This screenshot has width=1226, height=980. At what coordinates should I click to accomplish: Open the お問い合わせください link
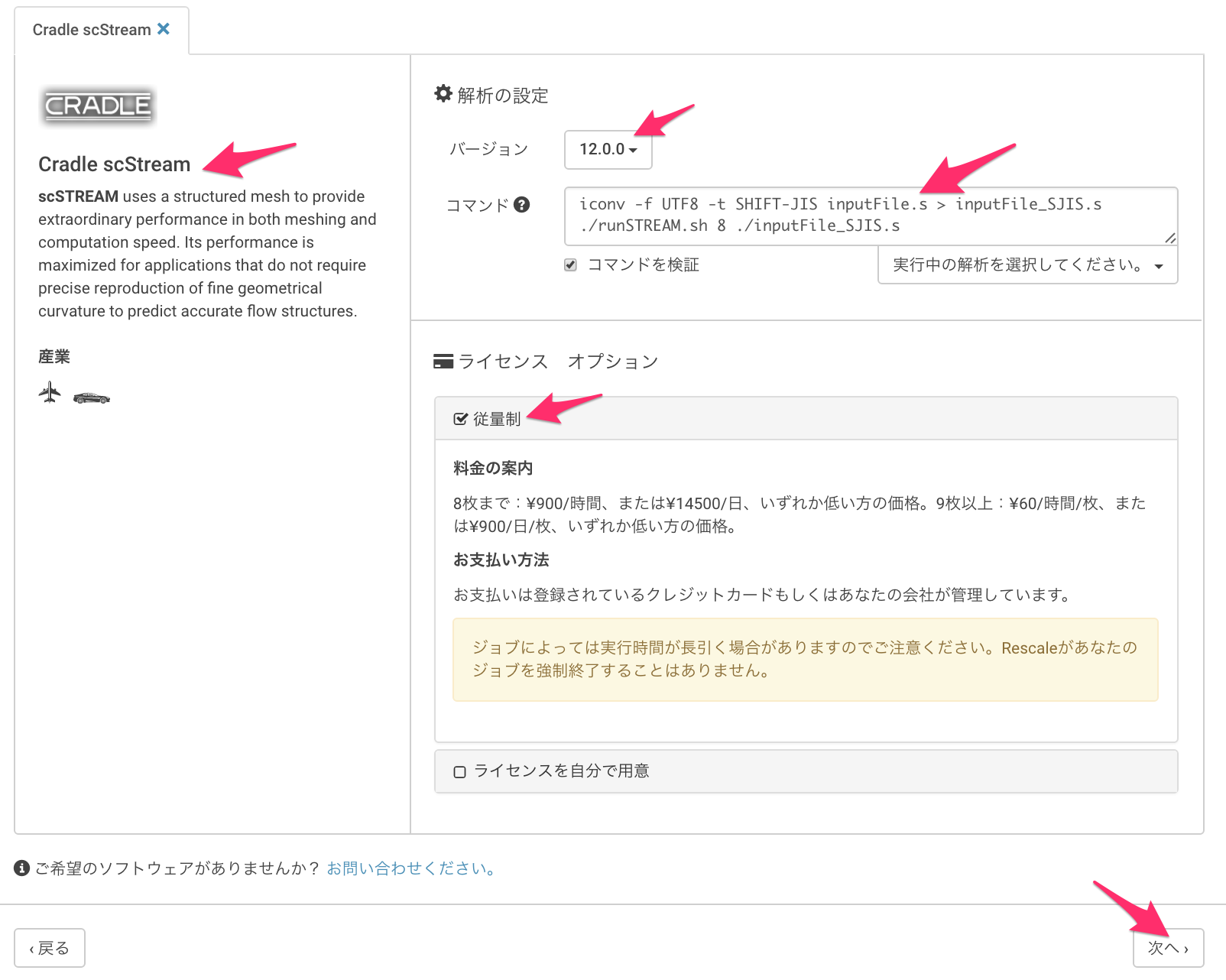pos(413,868)
